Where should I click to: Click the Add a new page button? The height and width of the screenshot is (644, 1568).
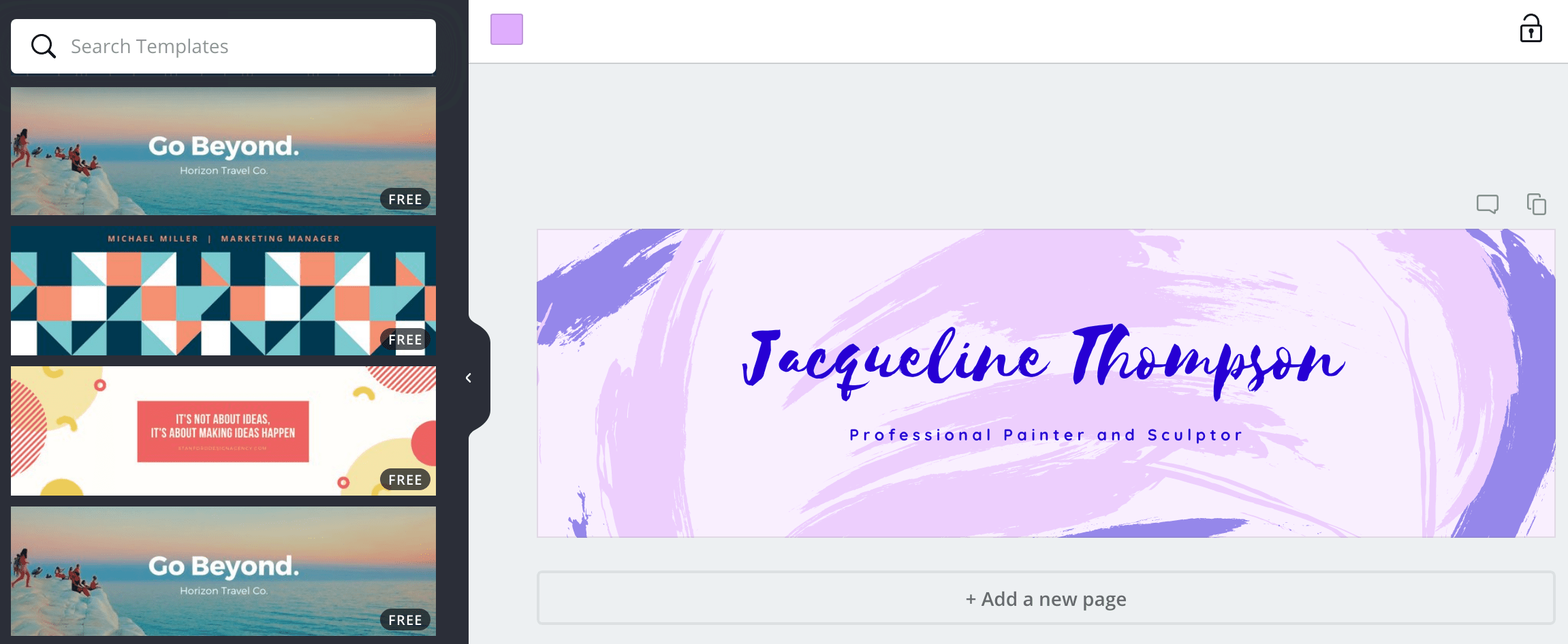point(1046,598)
